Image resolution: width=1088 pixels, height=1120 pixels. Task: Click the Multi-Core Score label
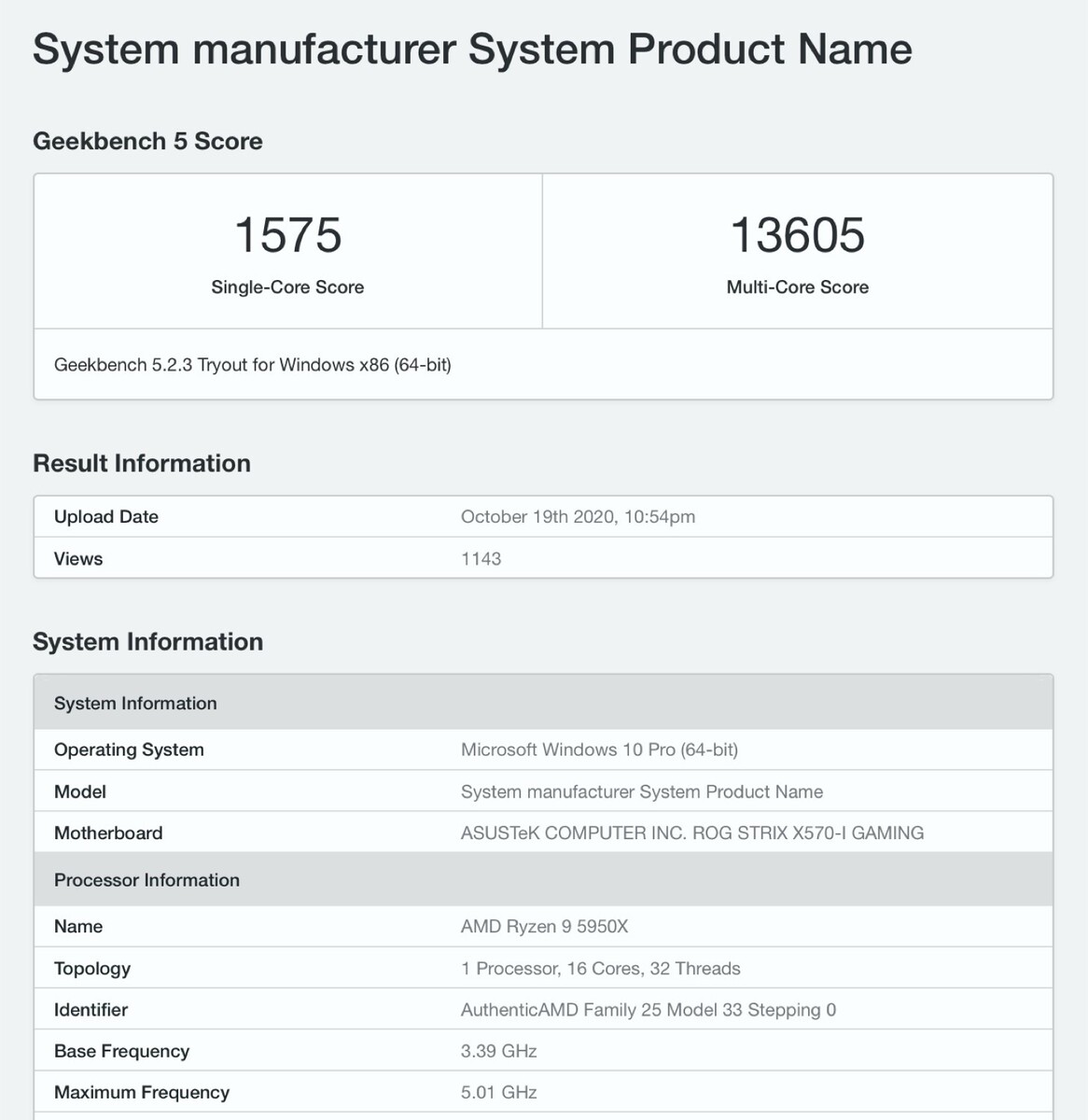click(798, 287)
